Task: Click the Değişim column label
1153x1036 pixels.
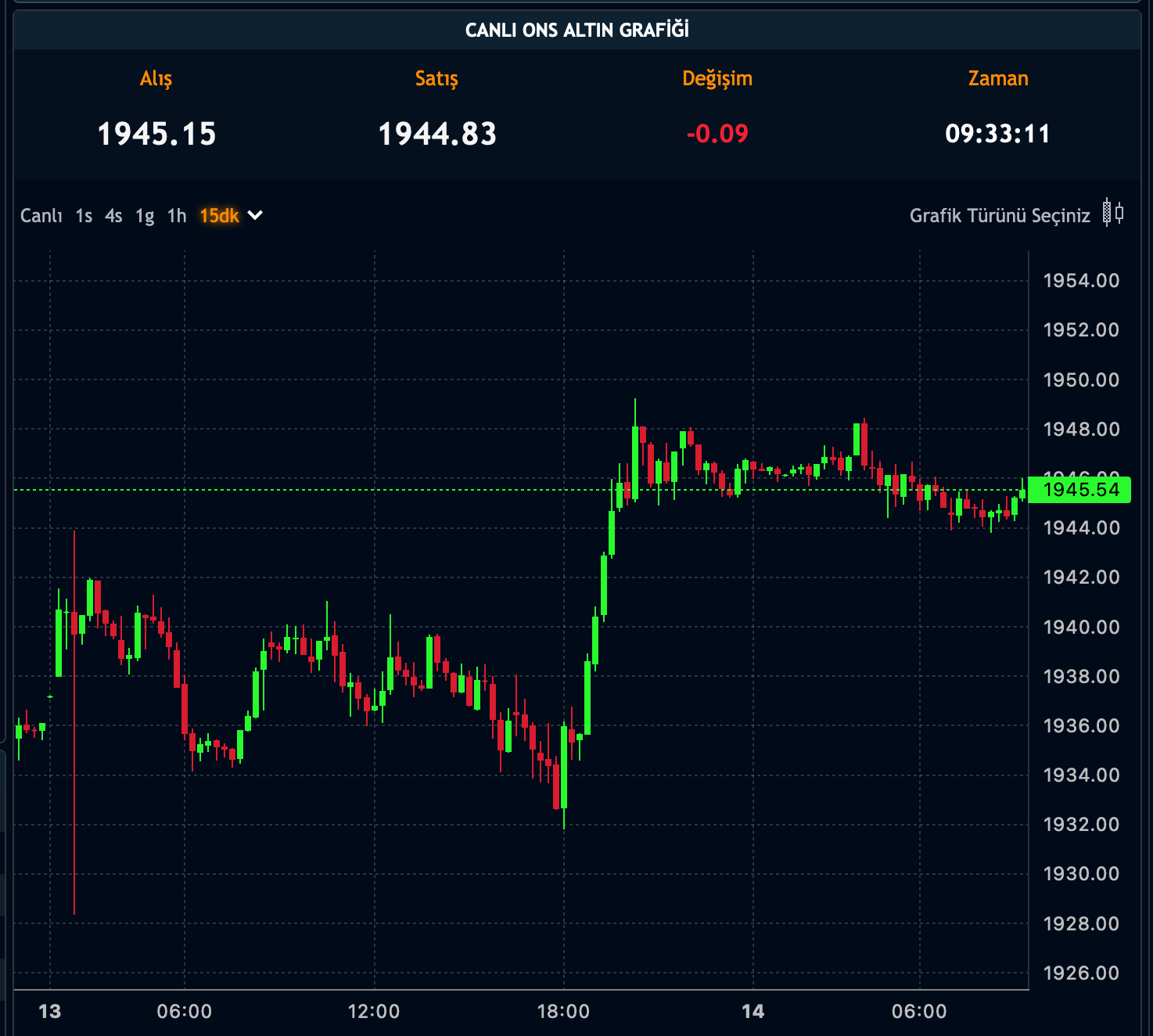Action: click(717, 79)
